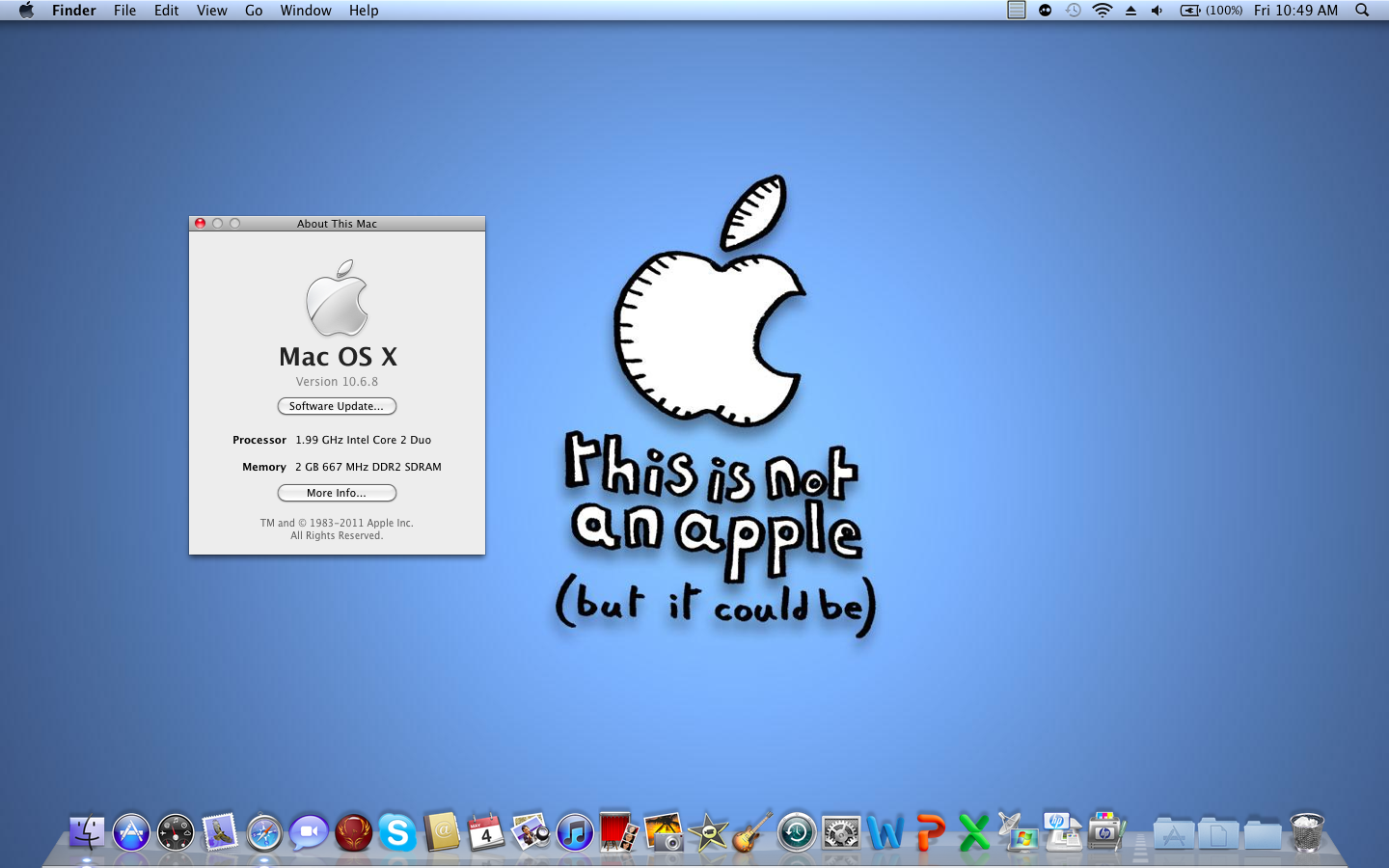Screen dimensions: 1389x868
Task: Open the File menu
Action: (x=124, y=11)
